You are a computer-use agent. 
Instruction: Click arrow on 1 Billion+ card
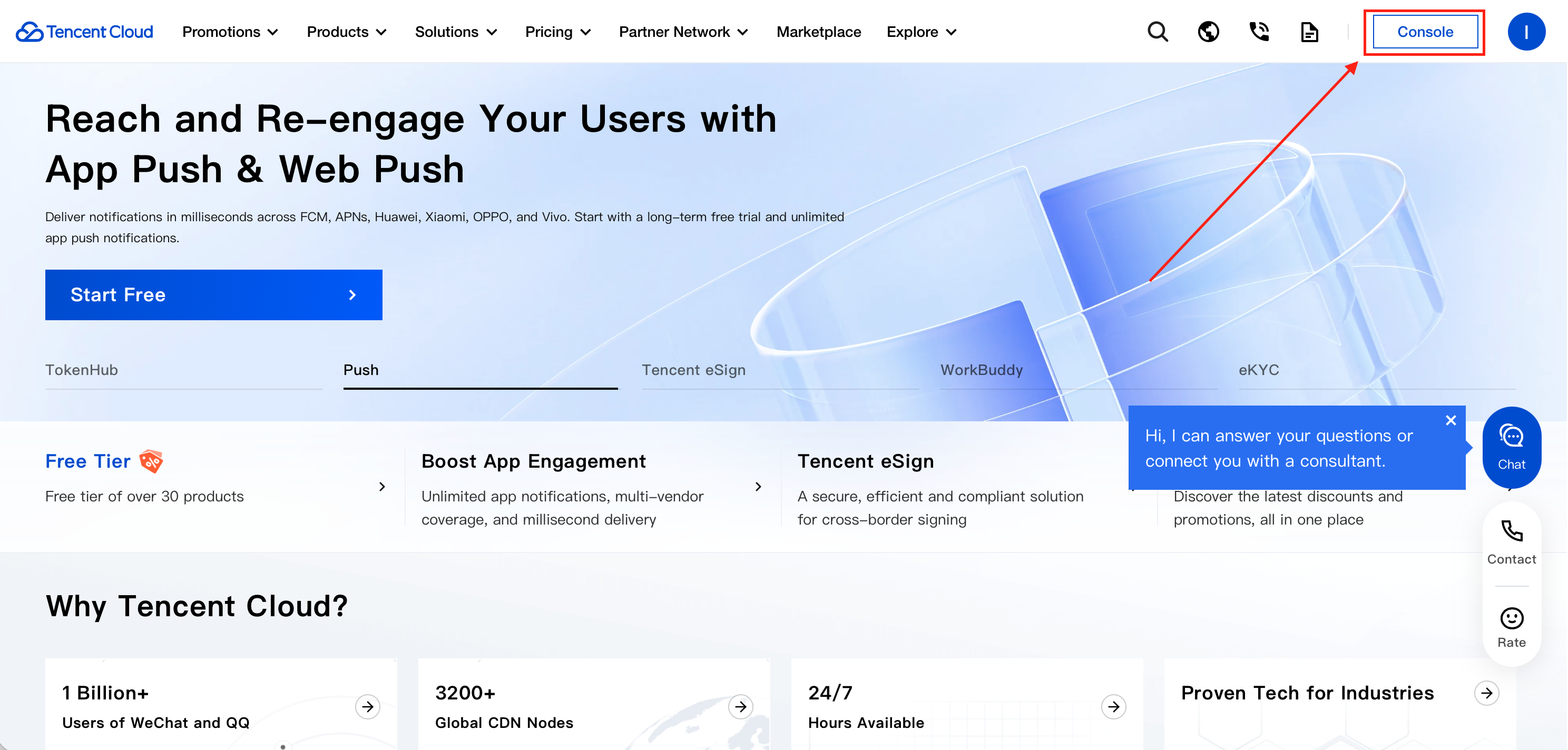[368, 706]
